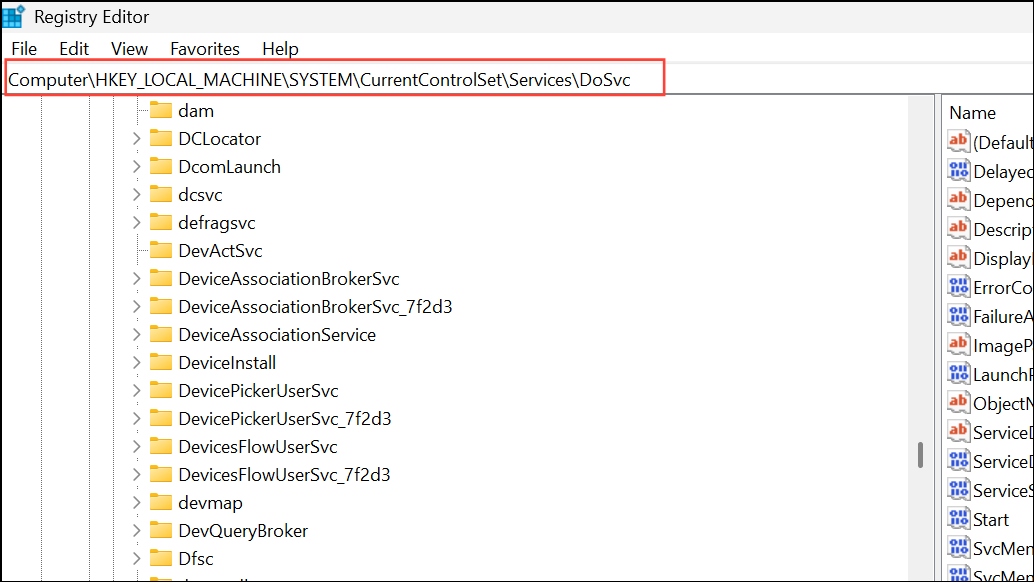1034x582 pixels.
Task: Select the DcomLaunch key label
Action: coord(229,167)
